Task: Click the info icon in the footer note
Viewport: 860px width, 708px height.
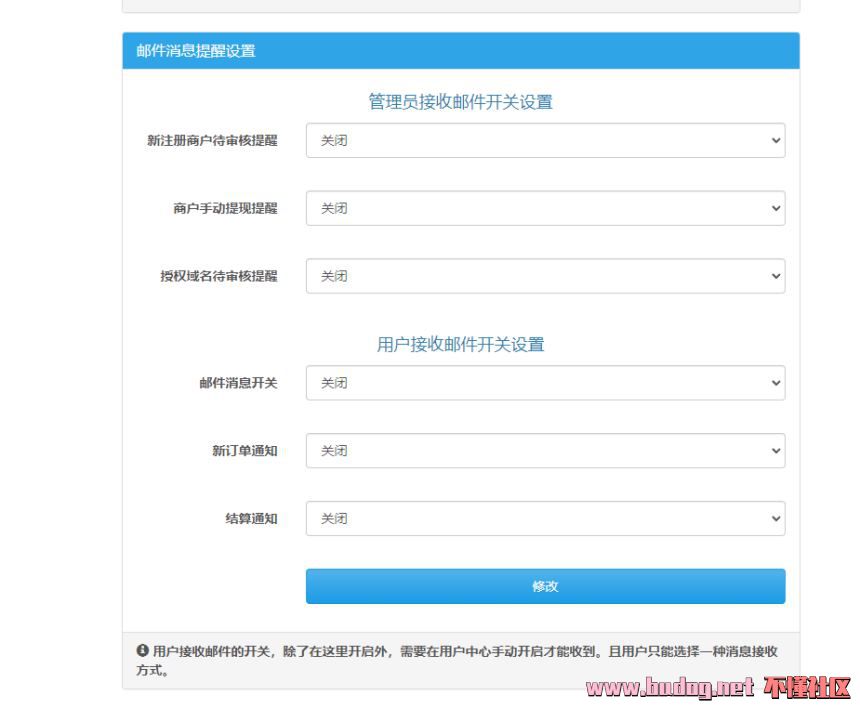Action: [142, 651]
